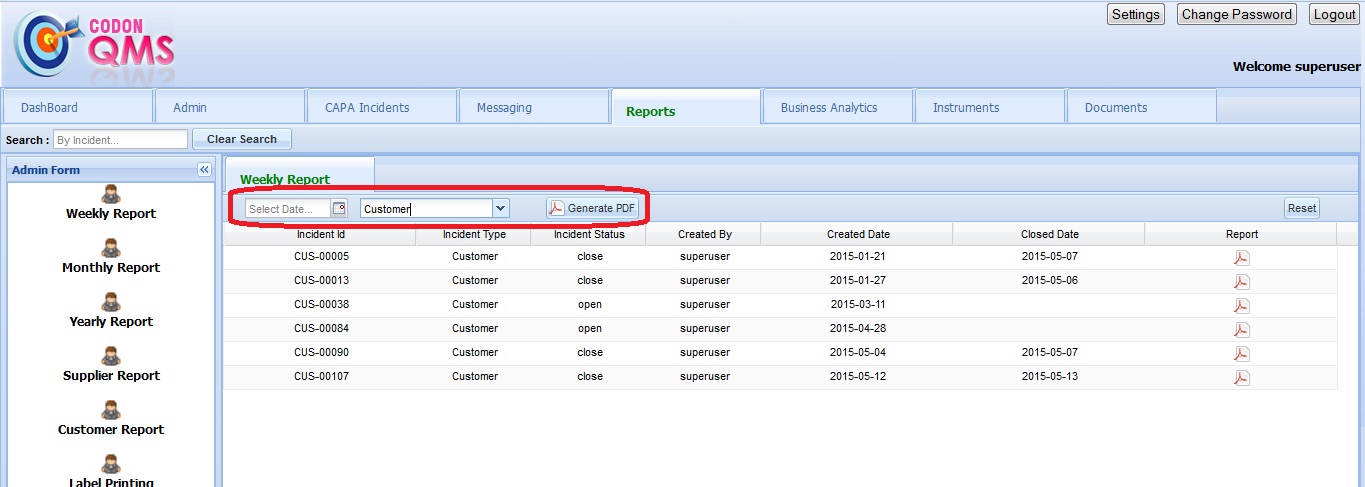Image resolution: width=1365 pixels, height=487 pixels.
Task: Open the date picker calendar icon
Action: pos(338,208)
